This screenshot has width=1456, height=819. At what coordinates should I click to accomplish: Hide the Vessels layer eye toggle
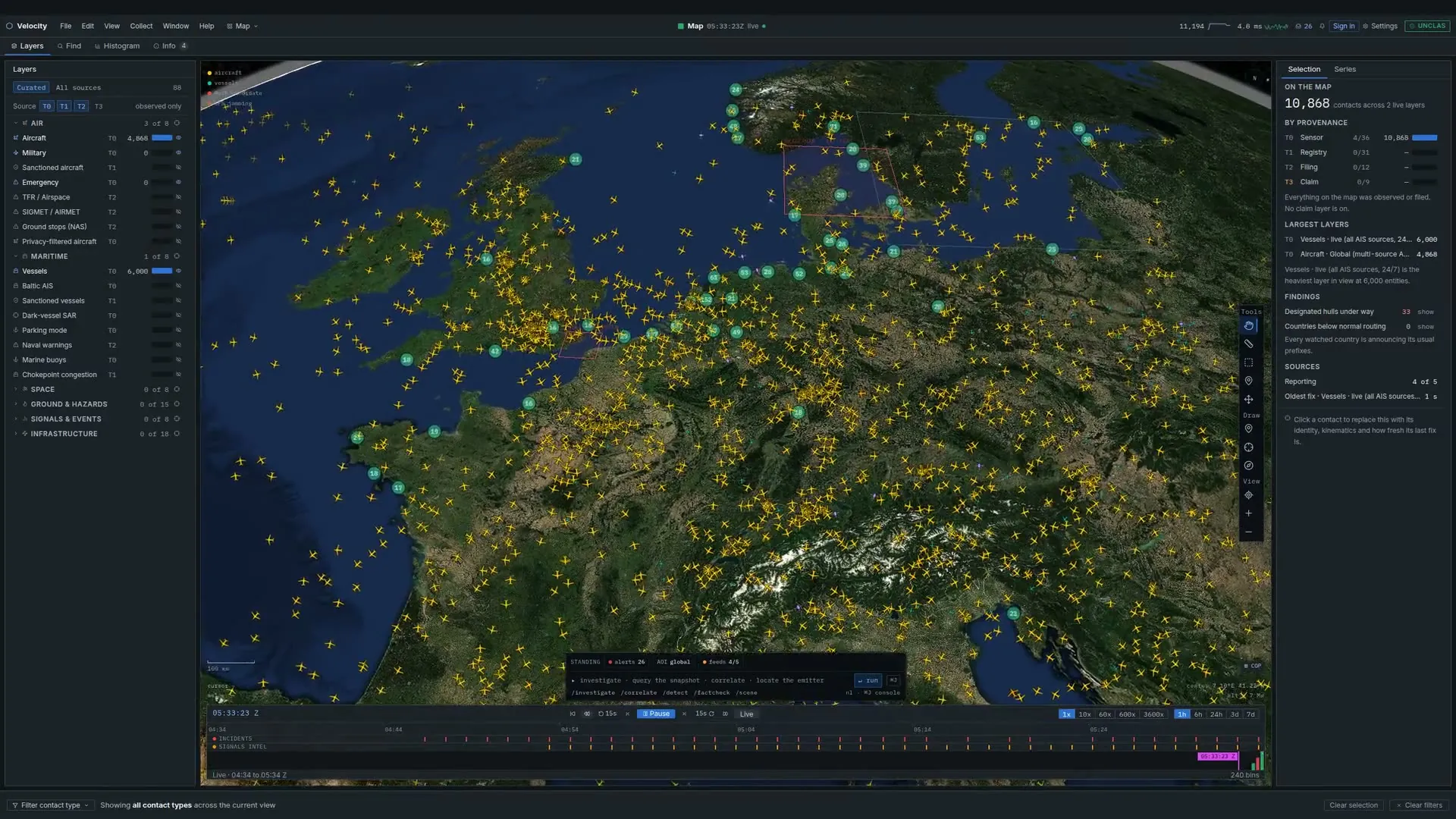[179, 271]
